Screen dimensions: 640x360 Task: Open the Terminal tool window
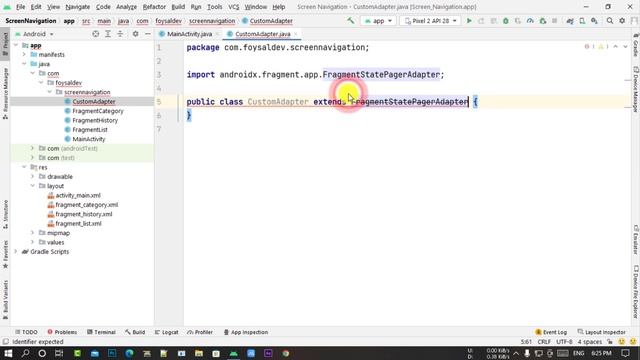(x=101, y=332)
